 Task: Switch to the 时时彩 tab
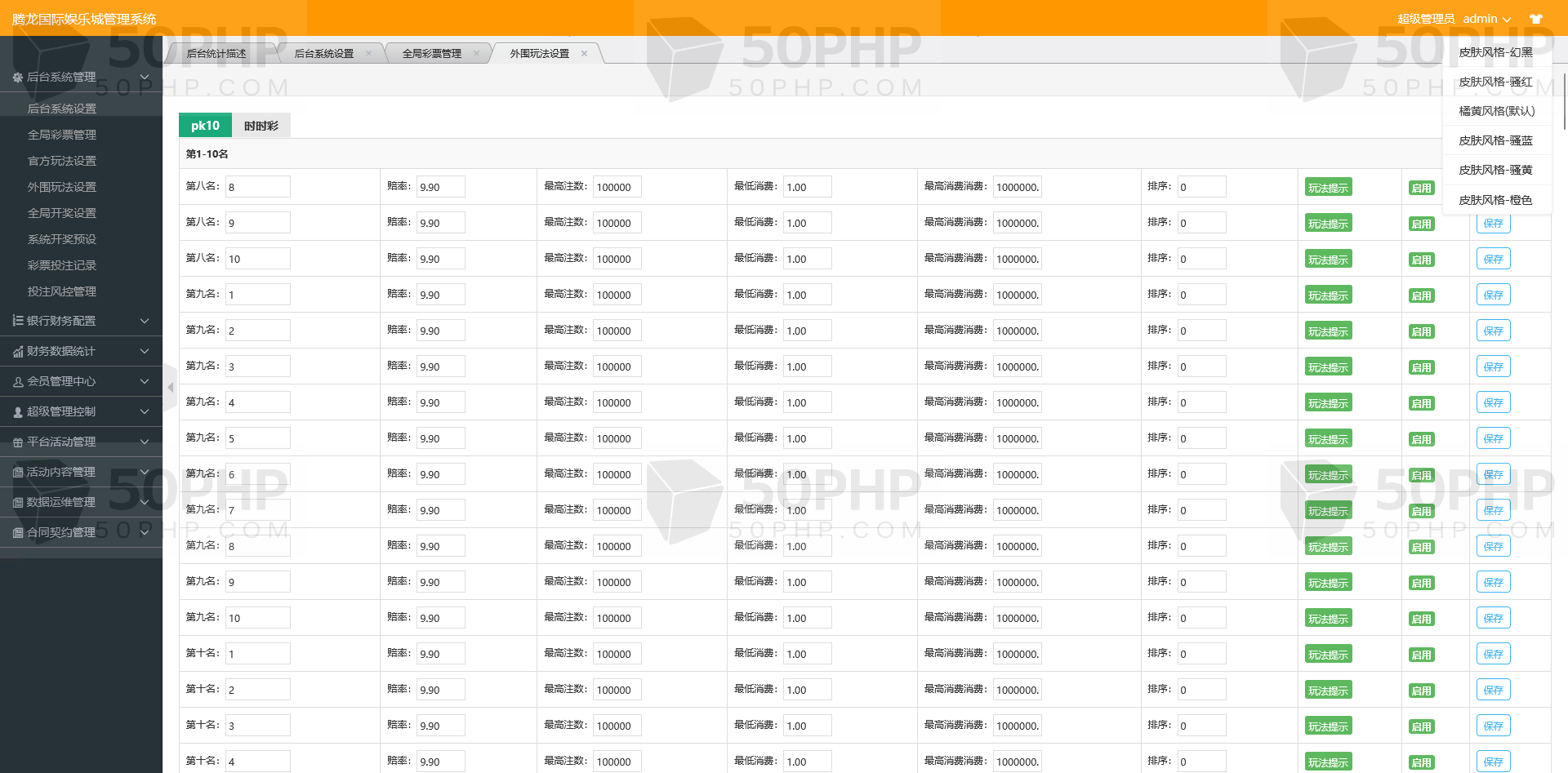[261, 126]
